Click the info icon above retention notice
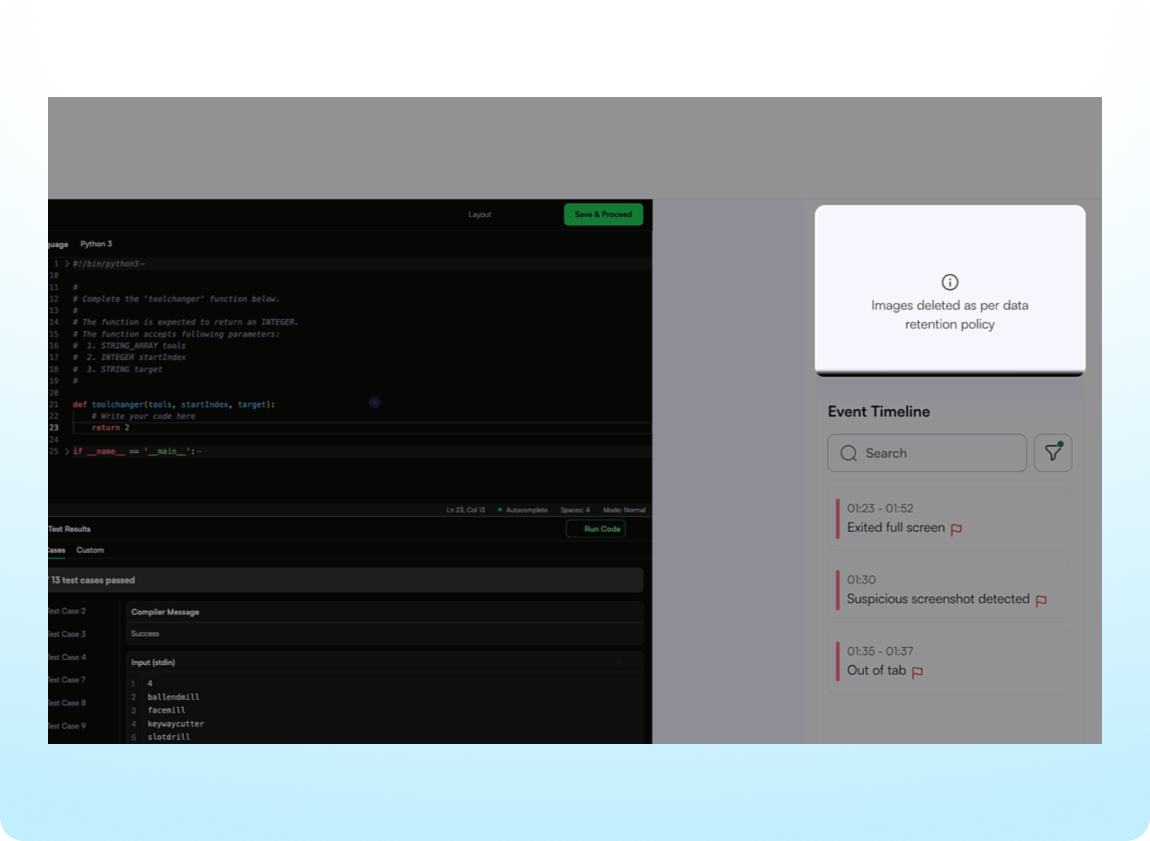Screen dimensions: 1150x841 (950, 282)
